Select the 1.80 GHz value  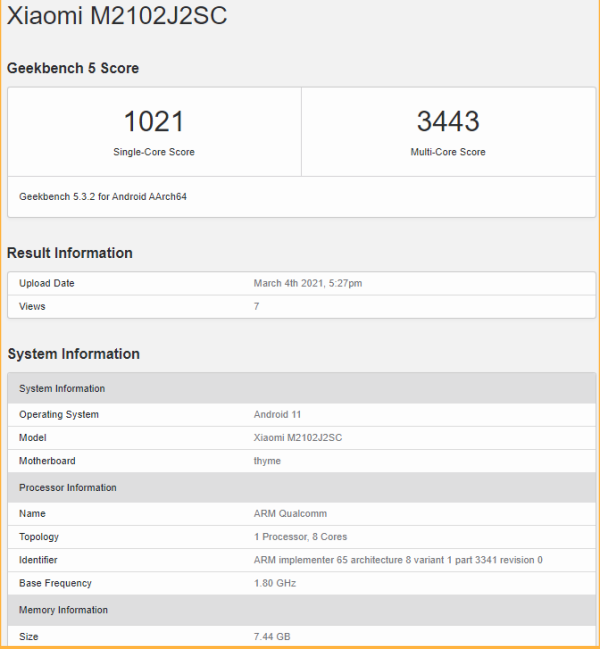click(x=275, y=583)
